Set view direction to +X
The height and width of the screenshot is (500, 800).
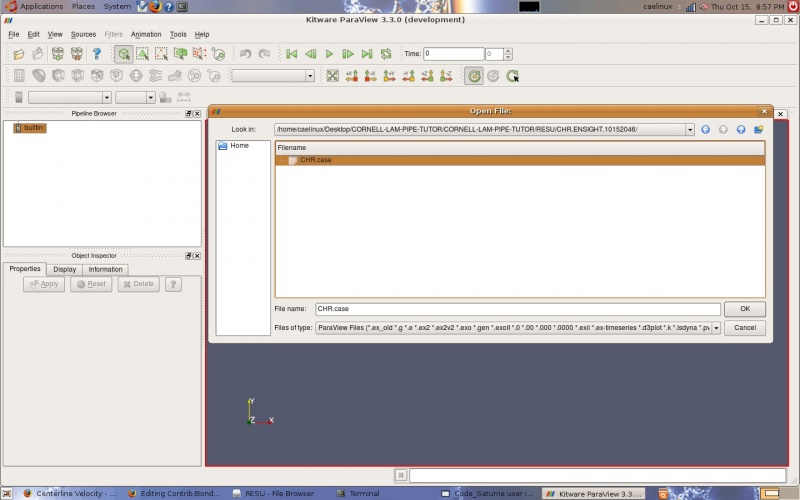tap(352, 75)
